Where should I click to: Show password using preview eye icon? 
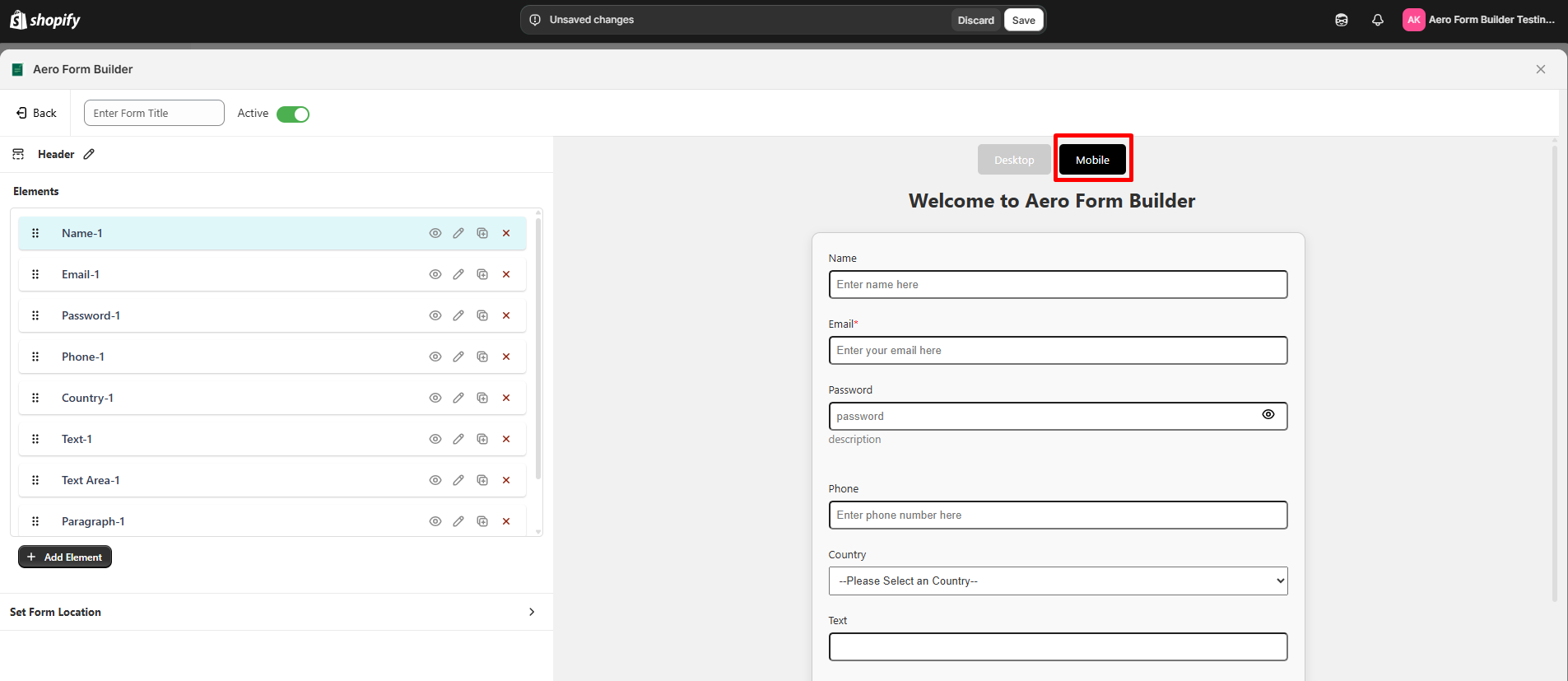coord(1268,414)
